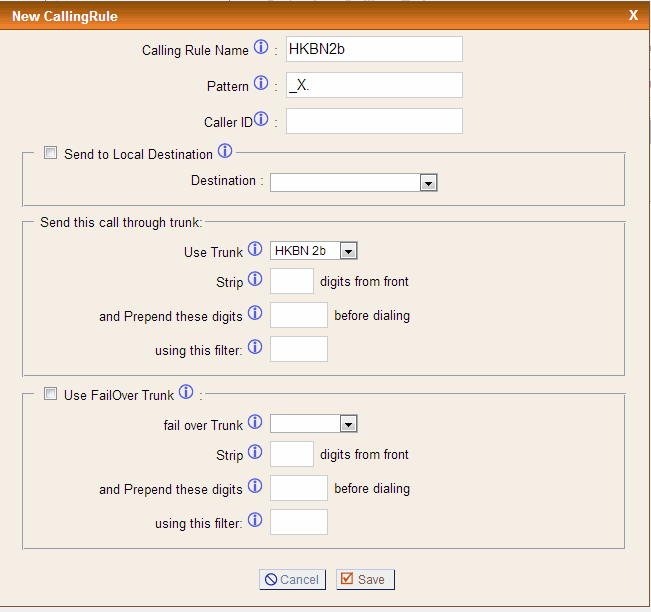Open Use Trunk dropdown showing HKBN 2b

[x=314, y=251]
